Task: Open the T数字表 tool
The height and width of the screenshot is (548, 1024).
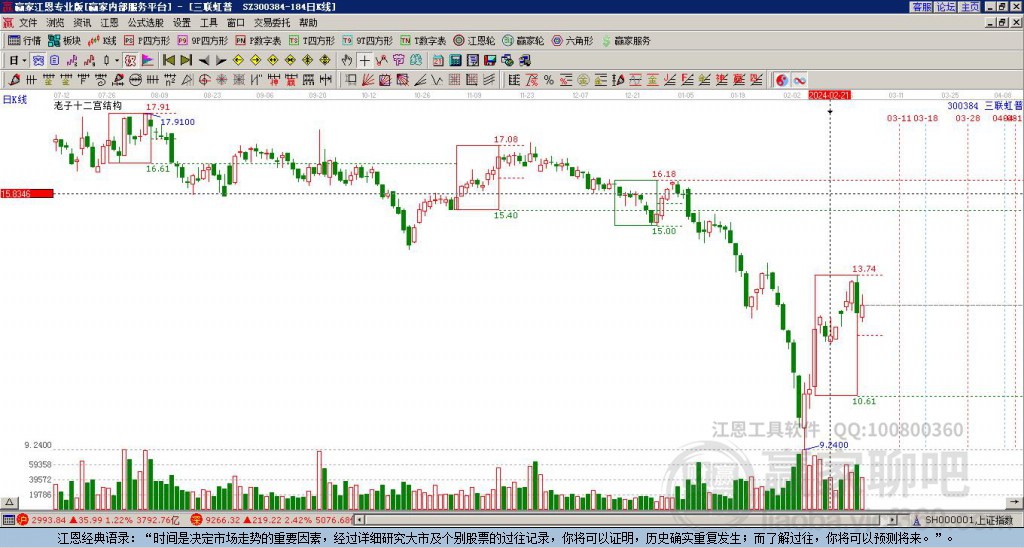Action: pyautogui.click(x=423, y=40)
